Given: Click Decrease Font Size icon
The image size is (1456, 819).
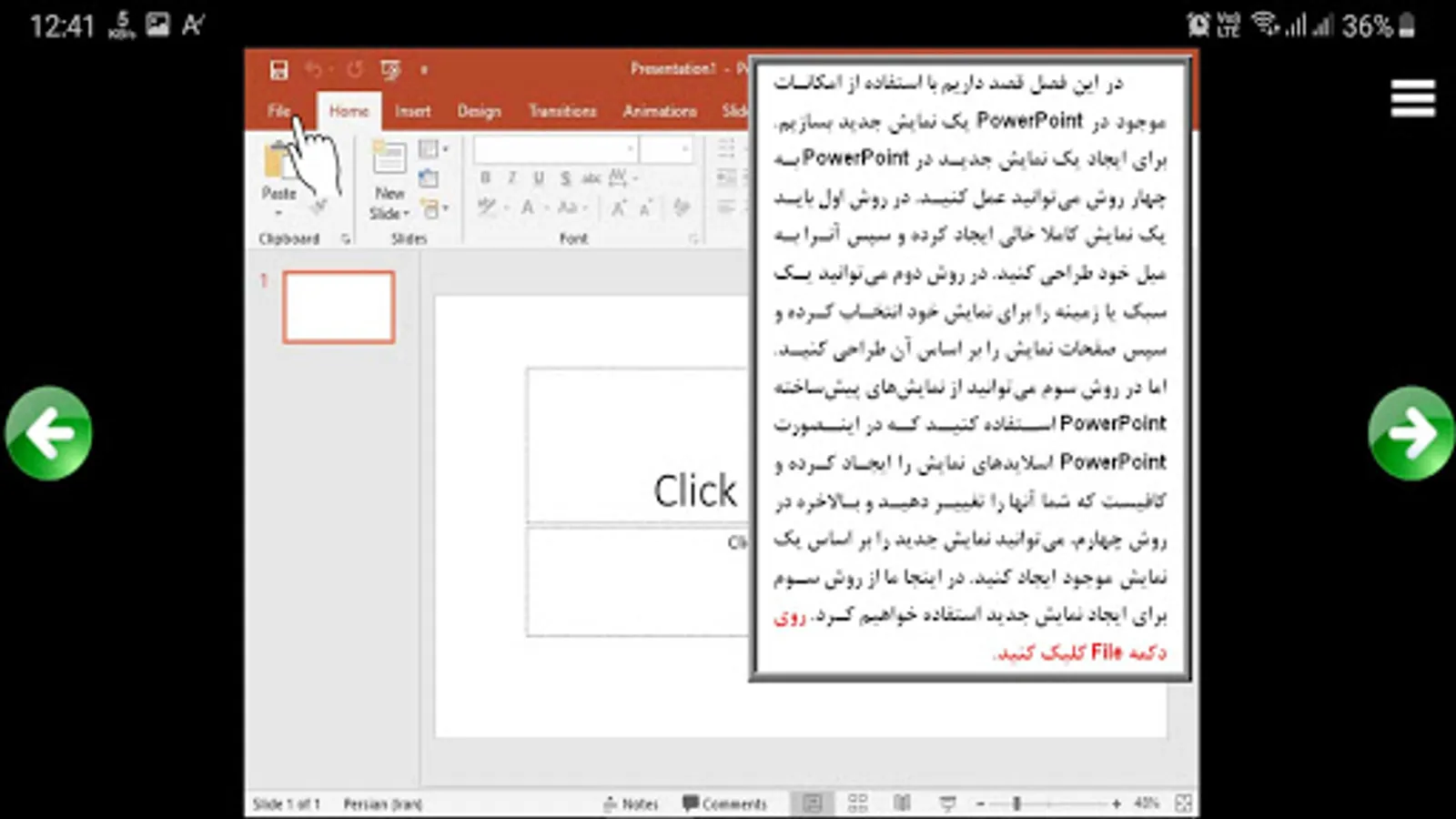Looking at the screenshot, I should point(646,208).
